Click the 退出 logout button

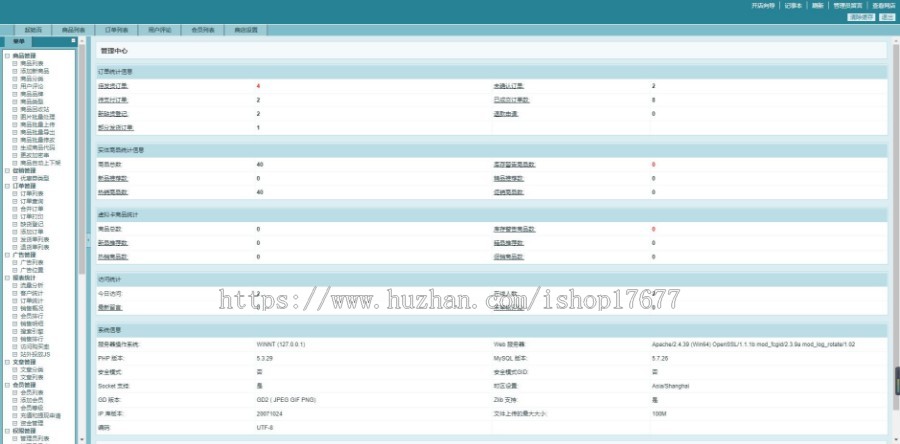(887, 17)
